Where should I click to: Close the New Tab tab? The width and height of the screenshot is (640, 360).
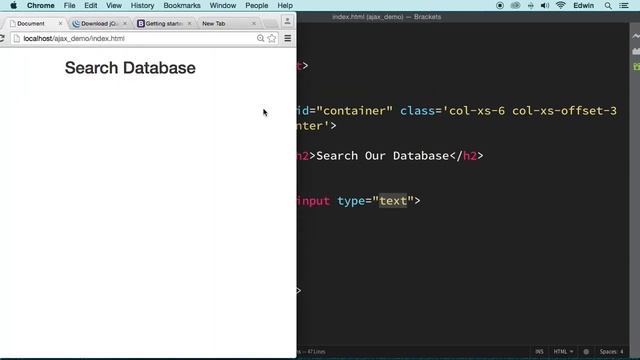point(254,24)
